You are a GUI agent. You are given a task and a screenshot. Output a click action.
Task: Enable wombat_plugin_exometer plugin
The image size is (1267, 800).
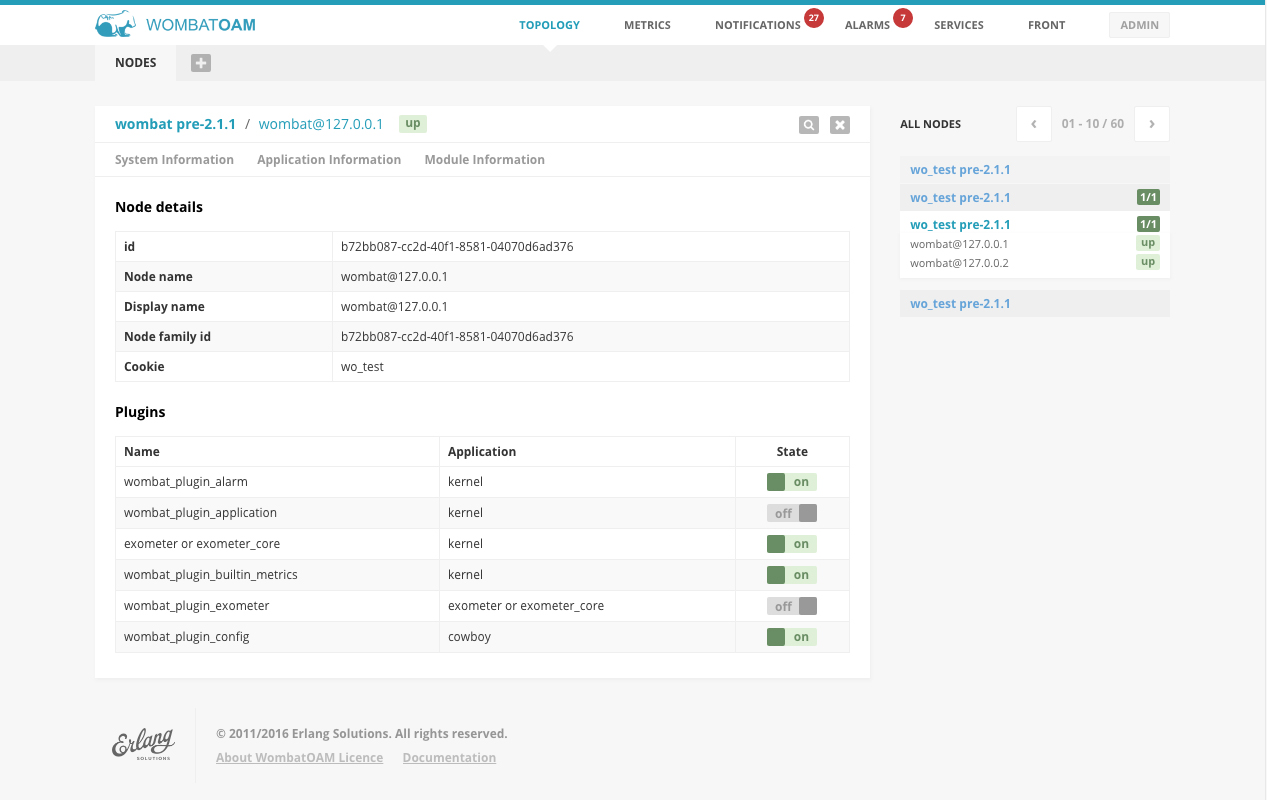(x=792, y=606)
